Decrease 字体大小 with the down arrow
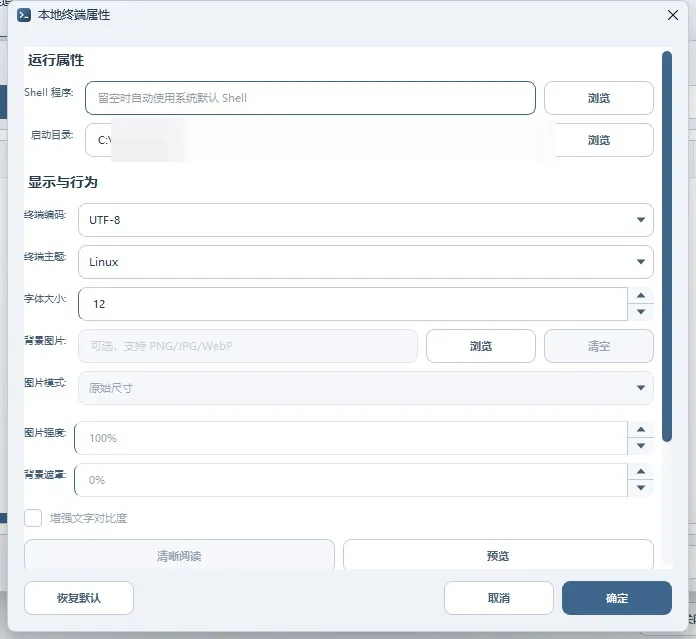This screenshot has width=696, height=639. pos(641,312)
